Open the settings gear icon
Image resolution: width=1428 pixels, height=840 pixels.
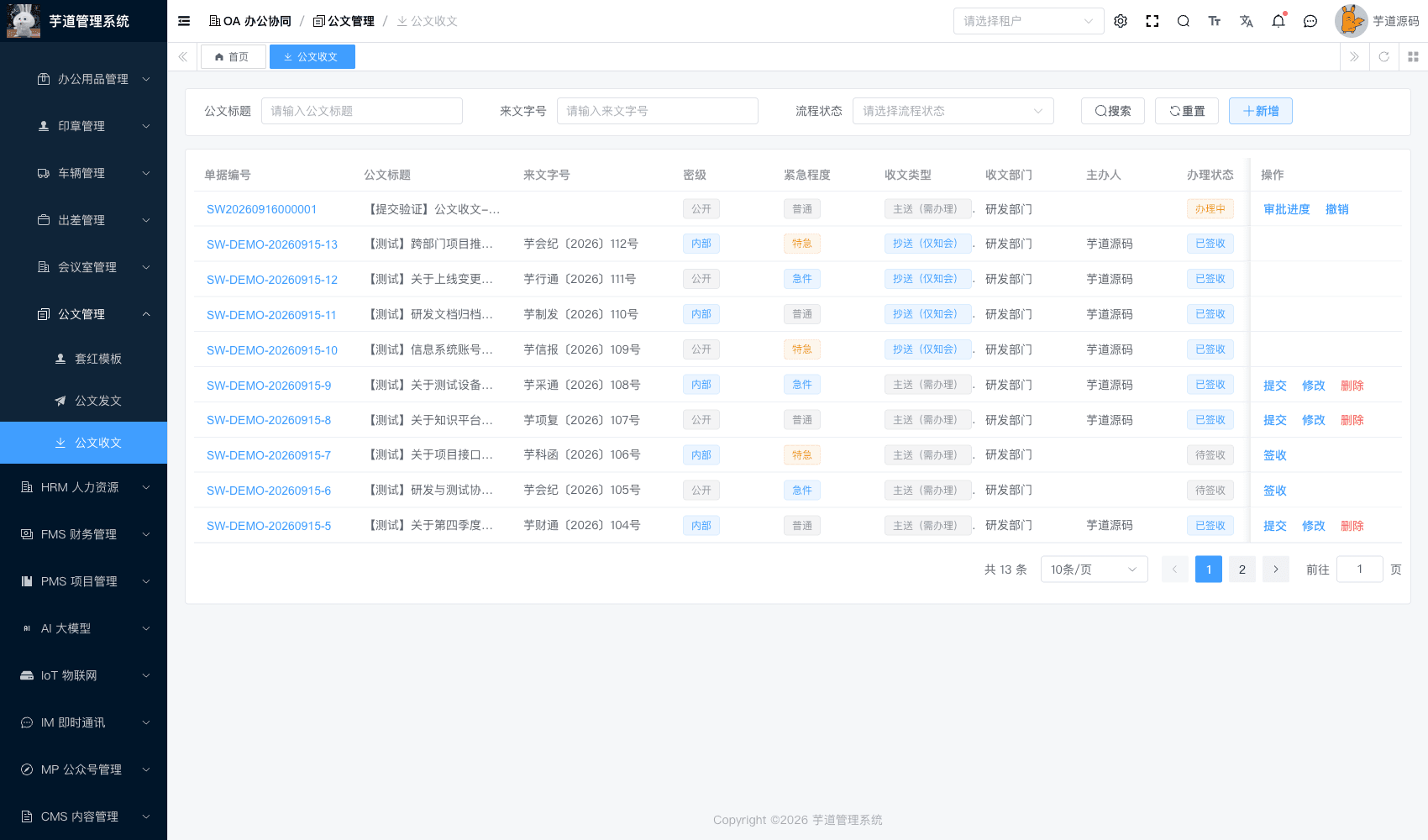point(1121,21)
